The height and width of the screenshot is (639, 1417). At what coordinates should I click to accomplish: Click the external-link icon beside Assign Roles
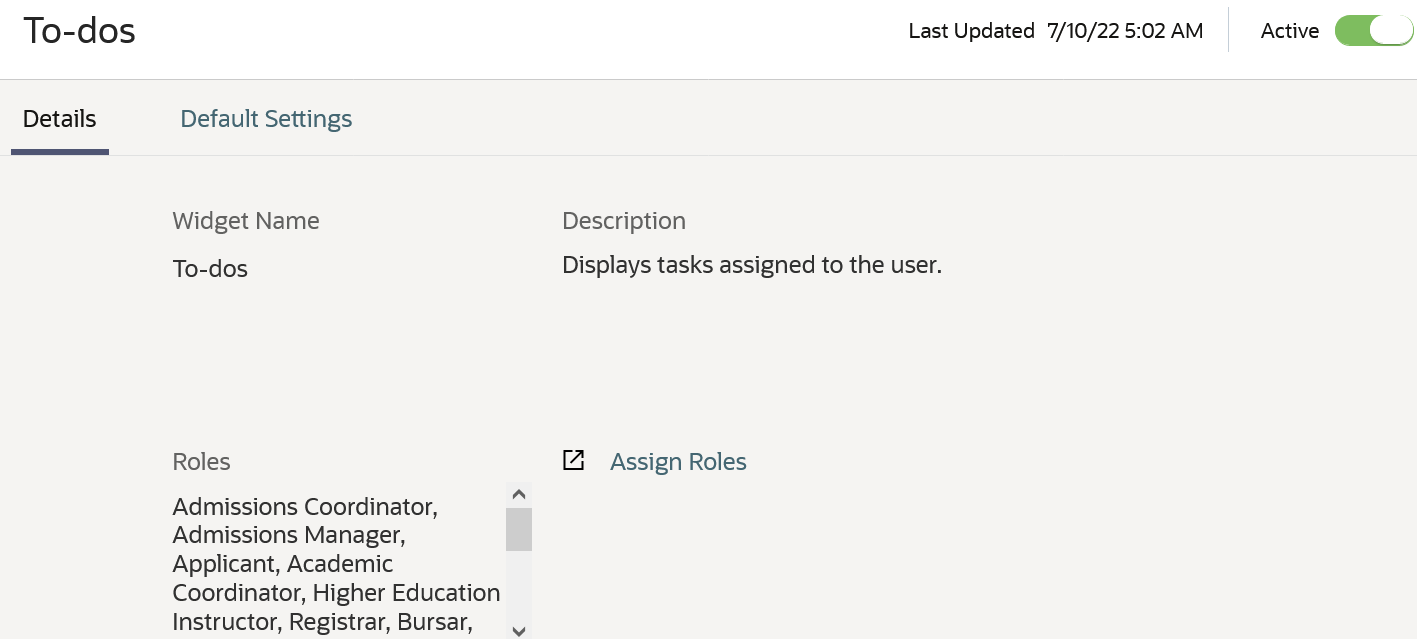(x=573, y=460)
